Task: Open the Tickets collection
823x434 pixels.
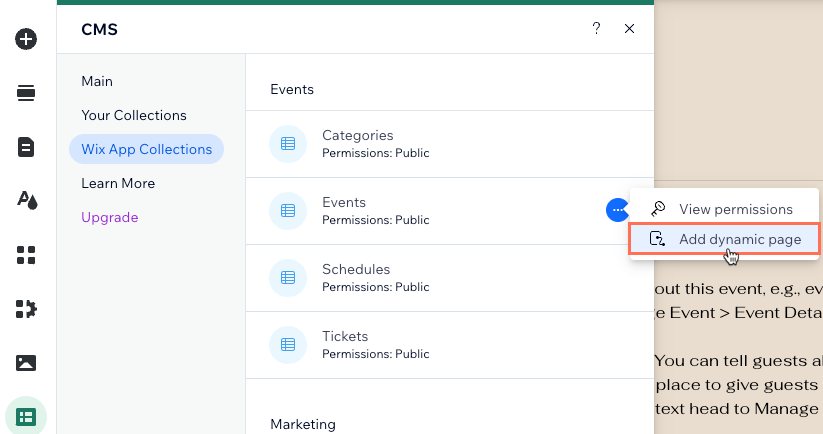Action: [450, 345]
